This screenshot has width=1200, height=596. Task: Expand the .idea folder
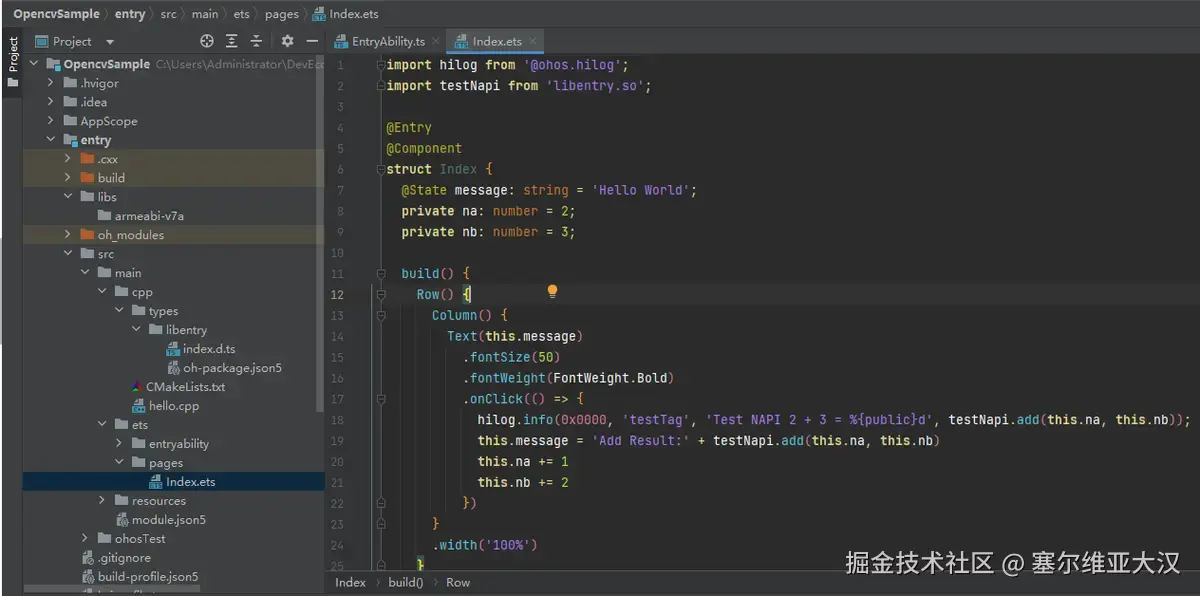coord(51,102)
